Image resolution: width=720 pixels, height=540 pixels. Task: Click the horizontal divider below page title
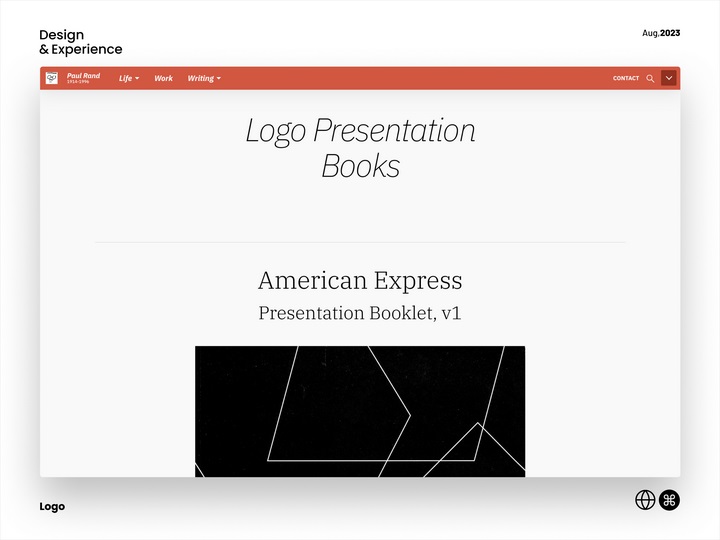[x=360, y=242]
